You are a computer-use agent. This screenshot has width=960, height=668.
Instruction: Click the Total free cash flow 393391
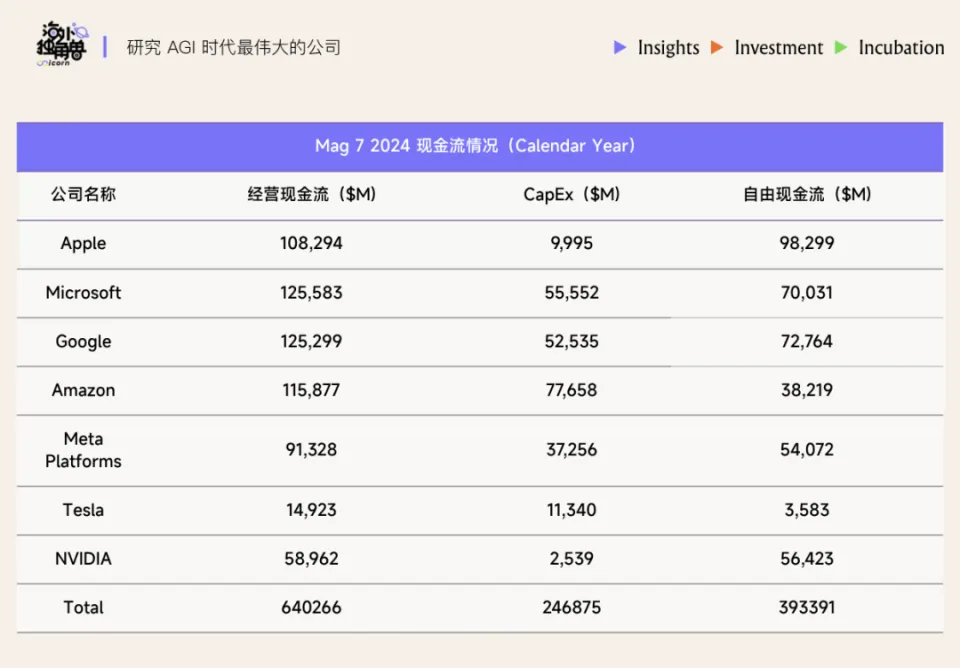pyautogui.click(x=806, y=607)
